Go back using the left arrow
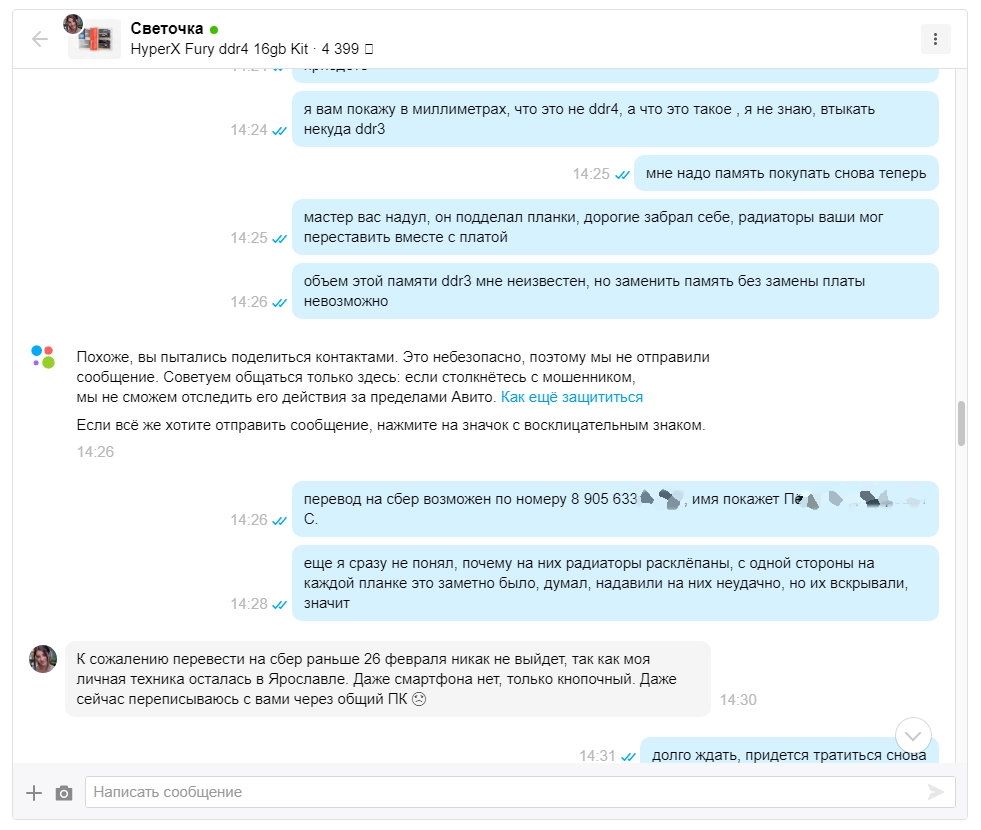Image resolution: width=981 pixels, height=830 pixels. click(40, 39)
